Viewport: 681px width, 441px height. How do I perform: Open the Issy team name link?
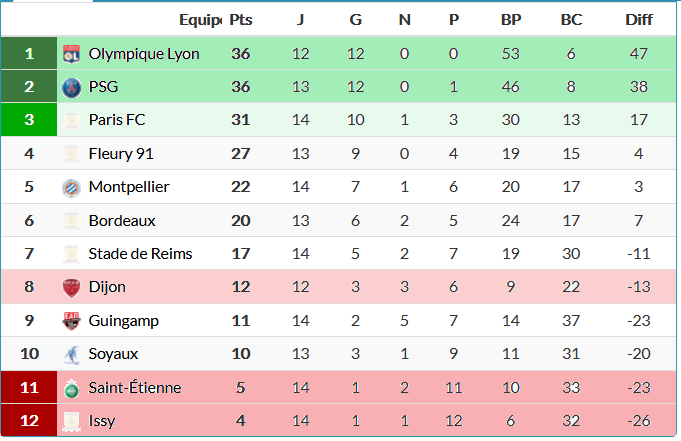[x=102, y=421]
